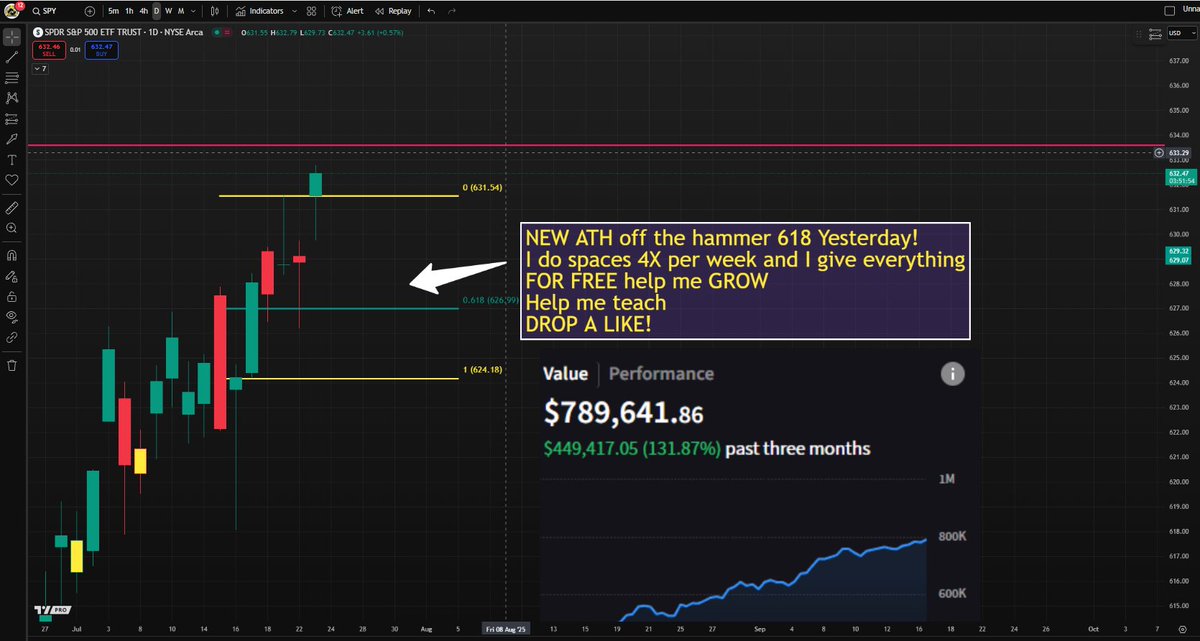Open the Indicators dialog

pyautogui.click(x=260, y=11)
